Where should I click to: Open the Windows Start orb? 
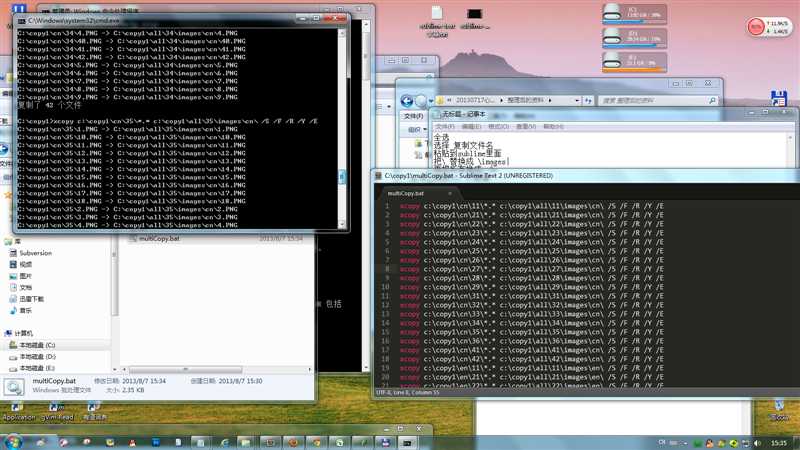[x=12, y=442]
